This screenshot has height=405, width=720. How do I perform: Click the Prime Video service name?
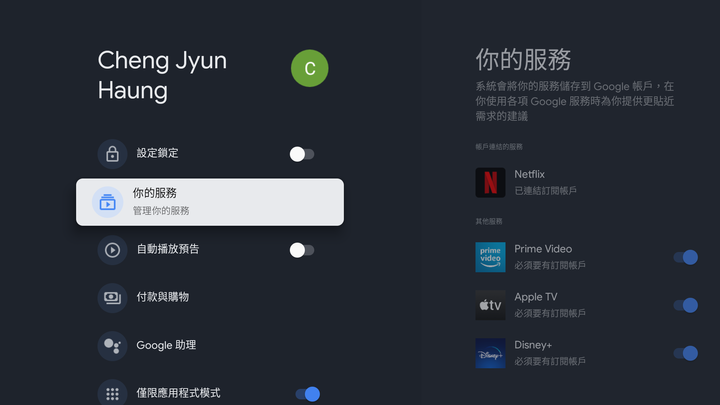pyautogui.click(x=543, y=249)
